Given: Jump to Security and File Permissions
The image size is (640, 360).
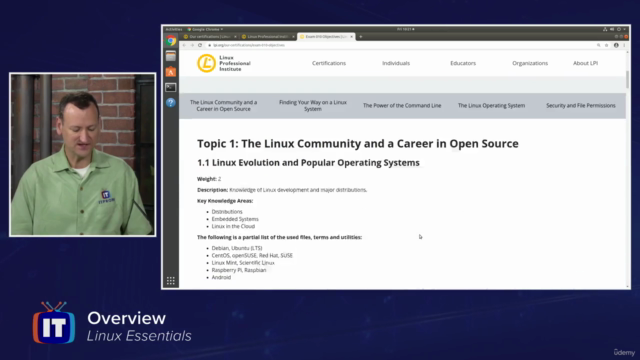Looking at the screenshot, I should 580,106.
